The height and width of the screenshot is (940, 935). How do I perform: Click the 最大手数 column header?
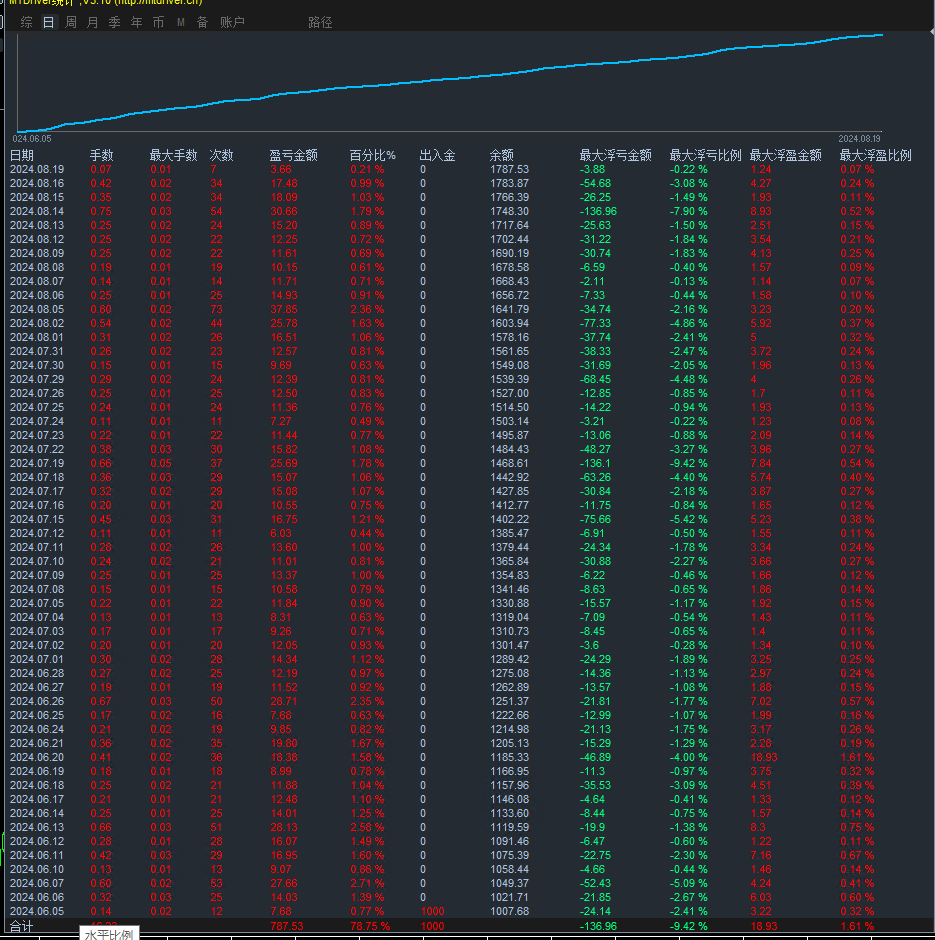[x=173, y=155]
